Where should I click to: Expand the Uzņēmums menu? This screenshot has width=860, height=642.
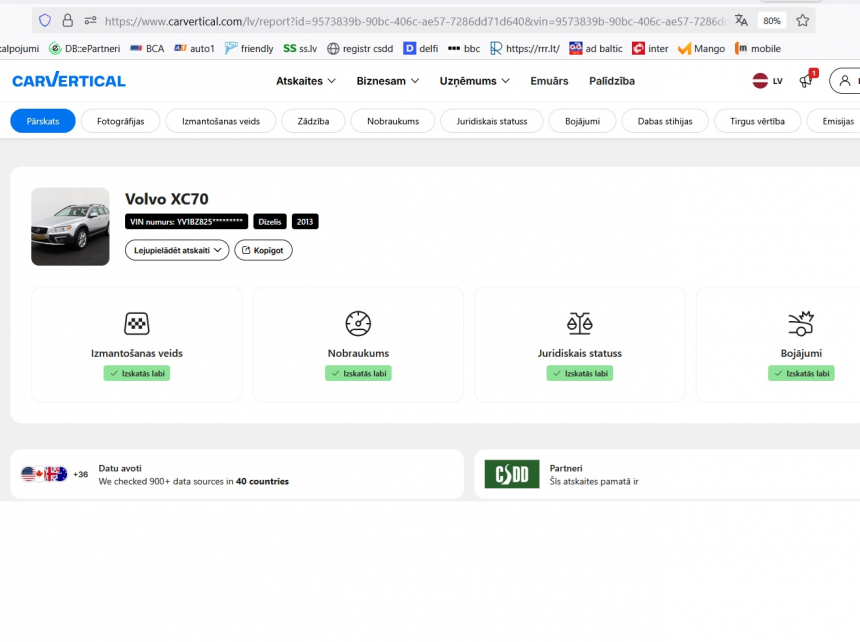click(474, 81)
